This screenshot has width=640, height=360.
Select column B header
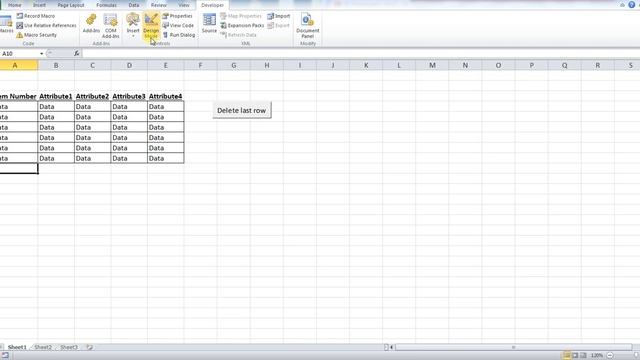point(56,65)
